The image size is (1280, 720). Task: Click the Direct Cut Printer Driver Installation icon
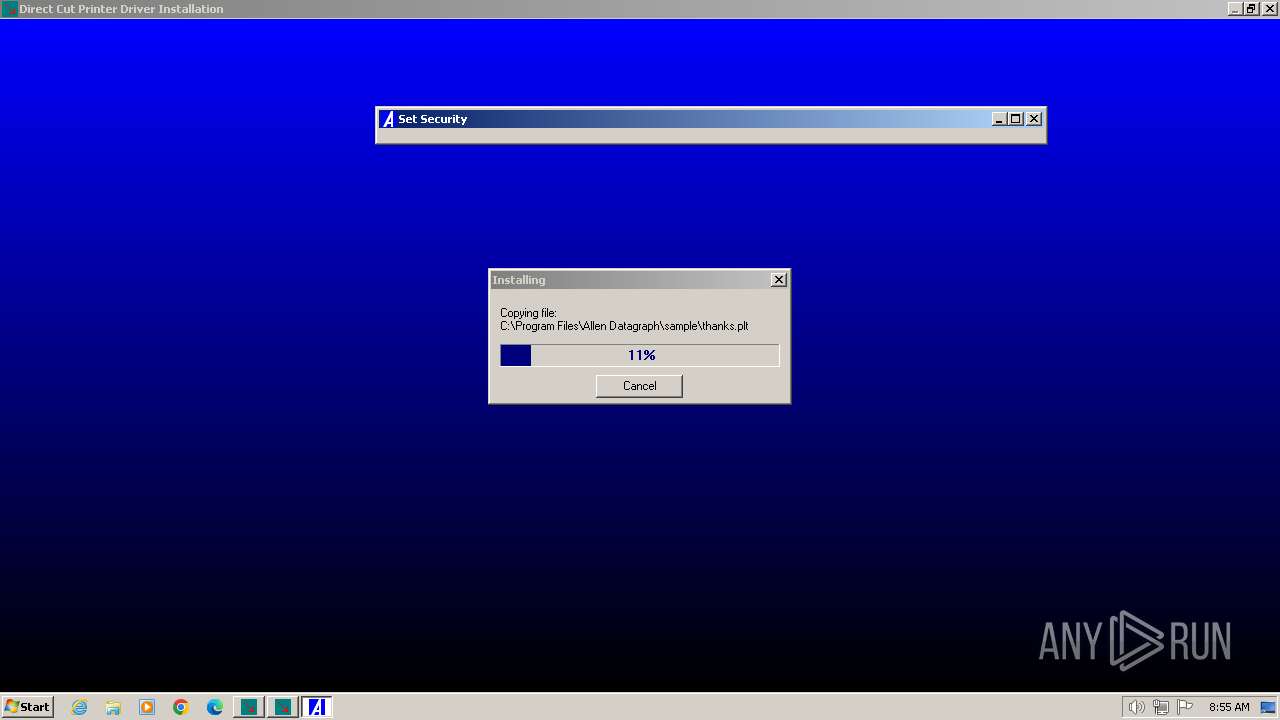pyautogui.click(x=9, y=9)
